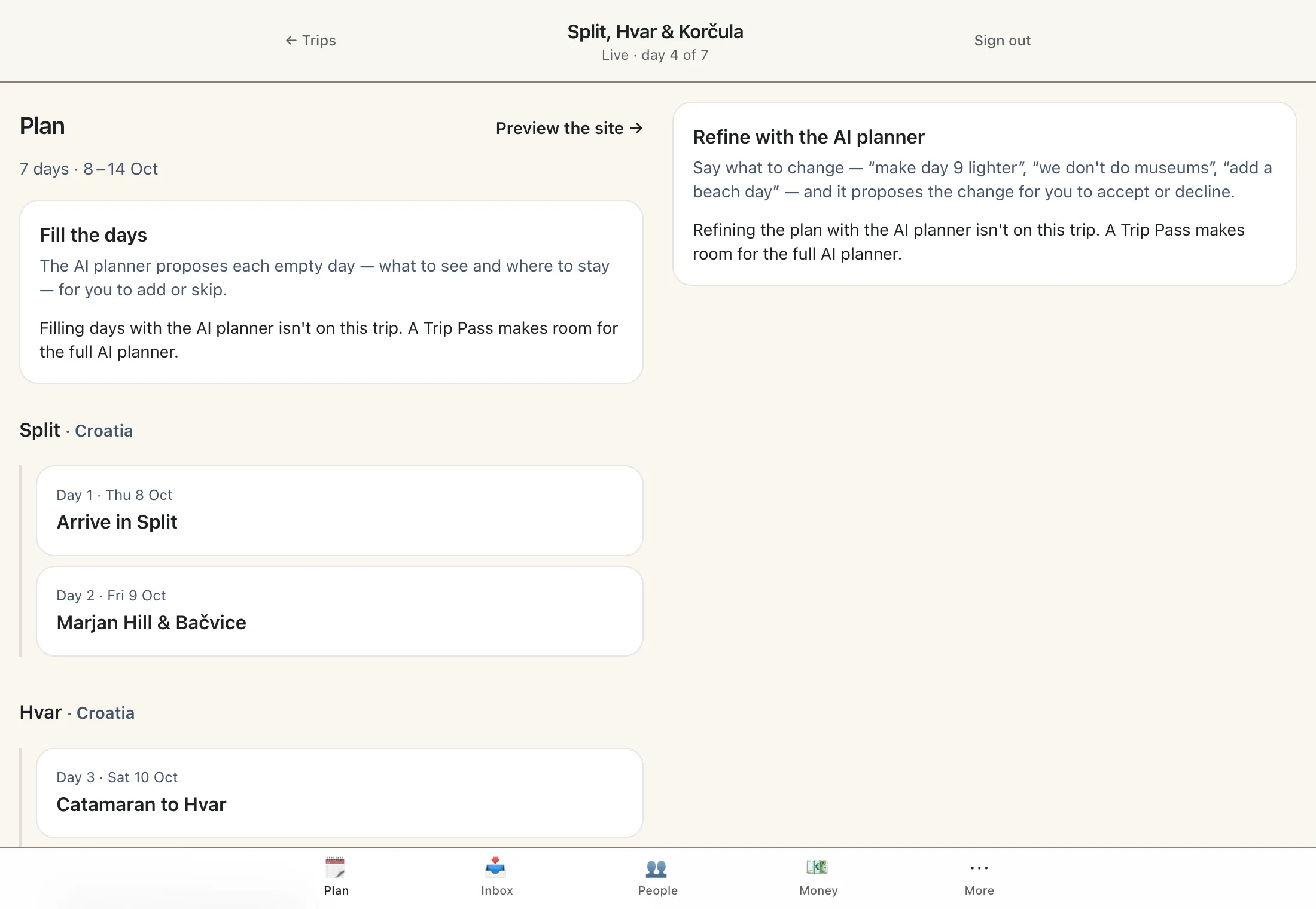Image resolution: width=1316 pixels, height=909 pixels.
Task: Click Preview the site link
Action: point(569,128)
